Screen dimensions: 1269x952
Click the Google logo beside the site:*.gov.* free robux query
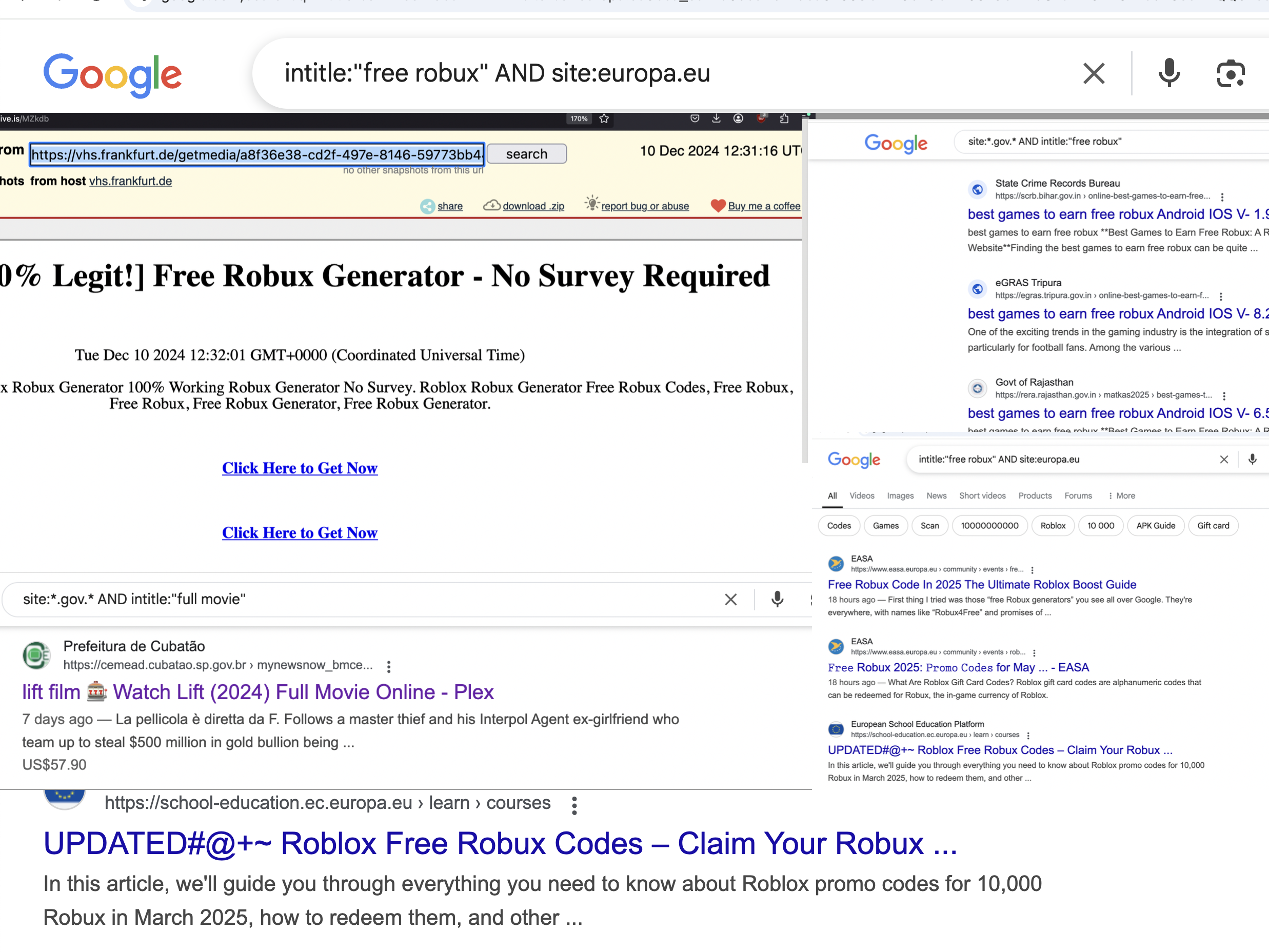pyautogui.click(x=896, y=143)
